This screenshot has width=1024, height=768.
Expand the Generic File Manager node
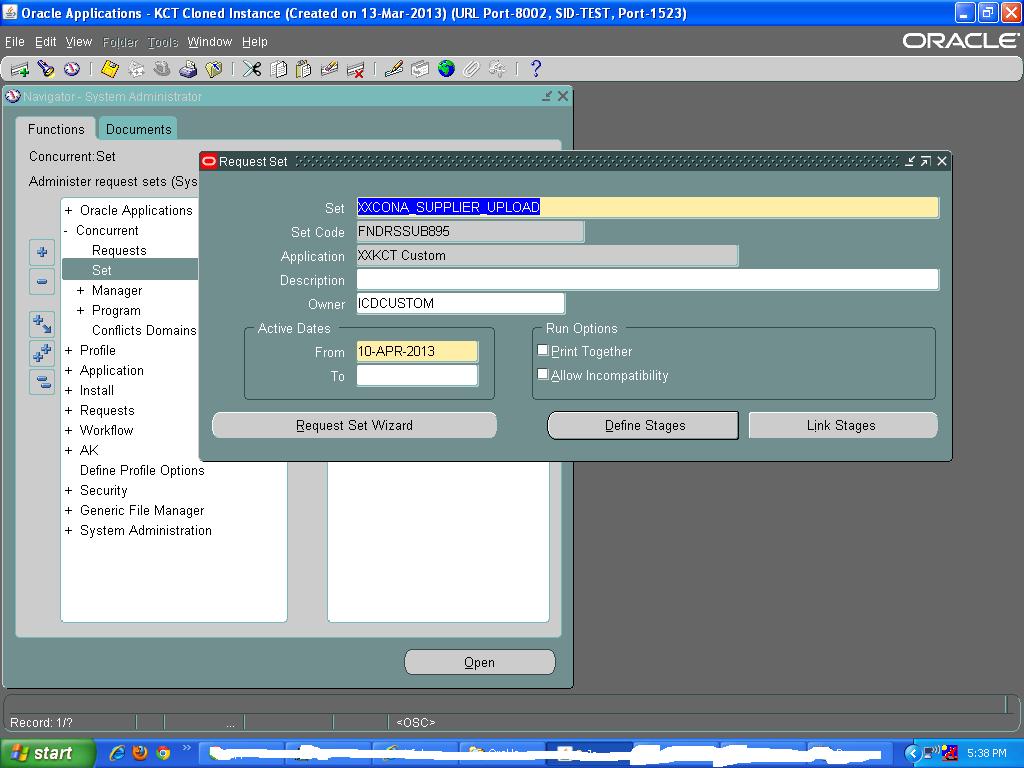click(69, 511)
